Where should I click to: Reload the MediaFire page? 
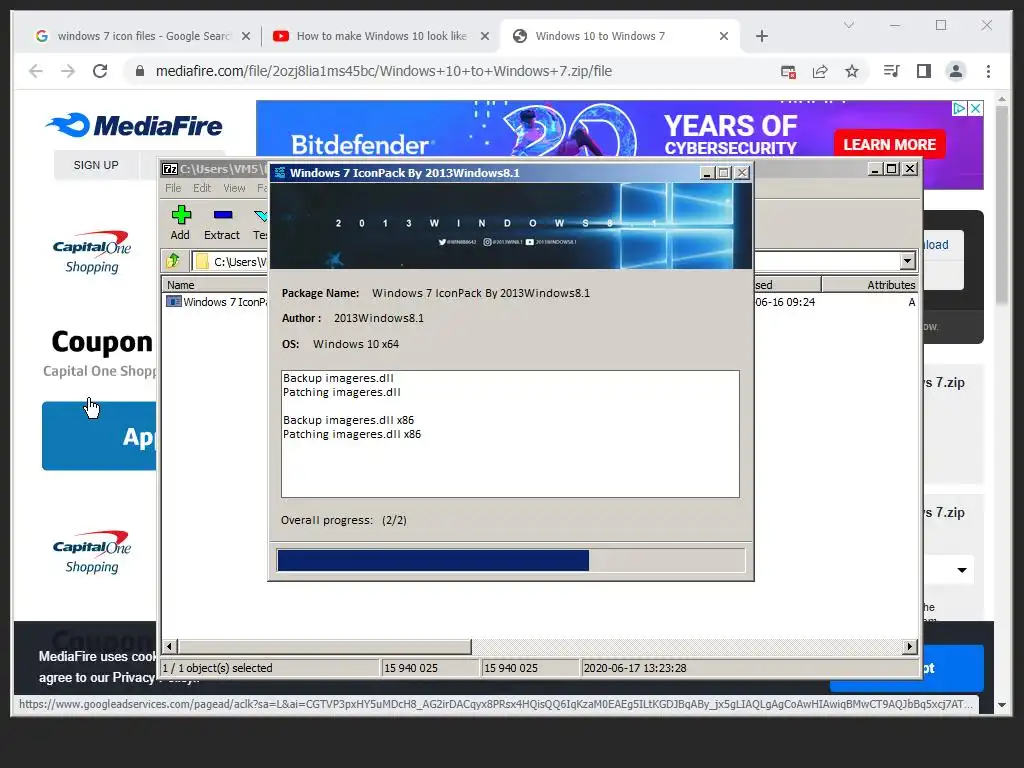pos(100,71)
